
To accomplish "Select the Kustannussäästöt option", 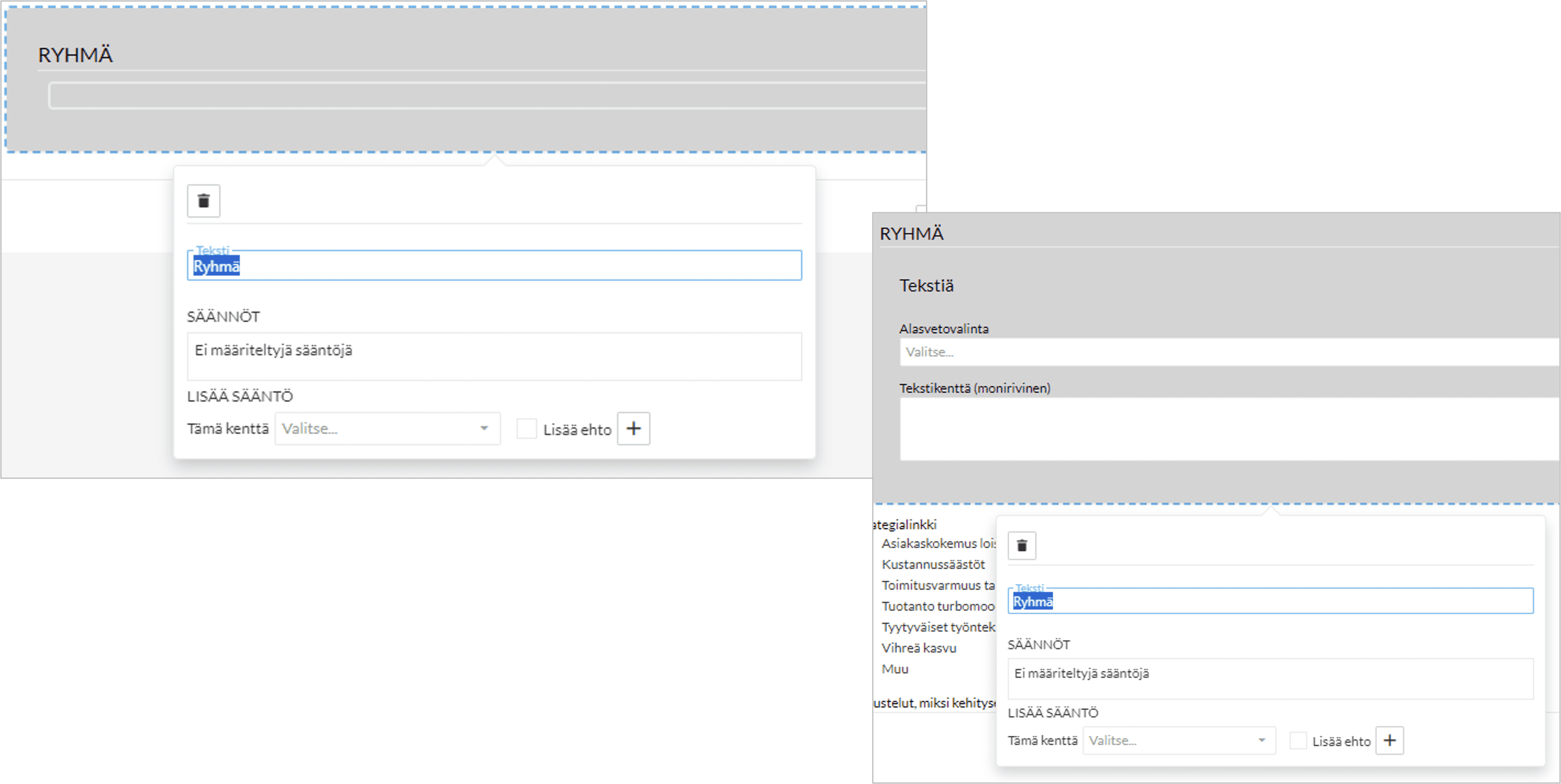I will click(x=933, y=564).
